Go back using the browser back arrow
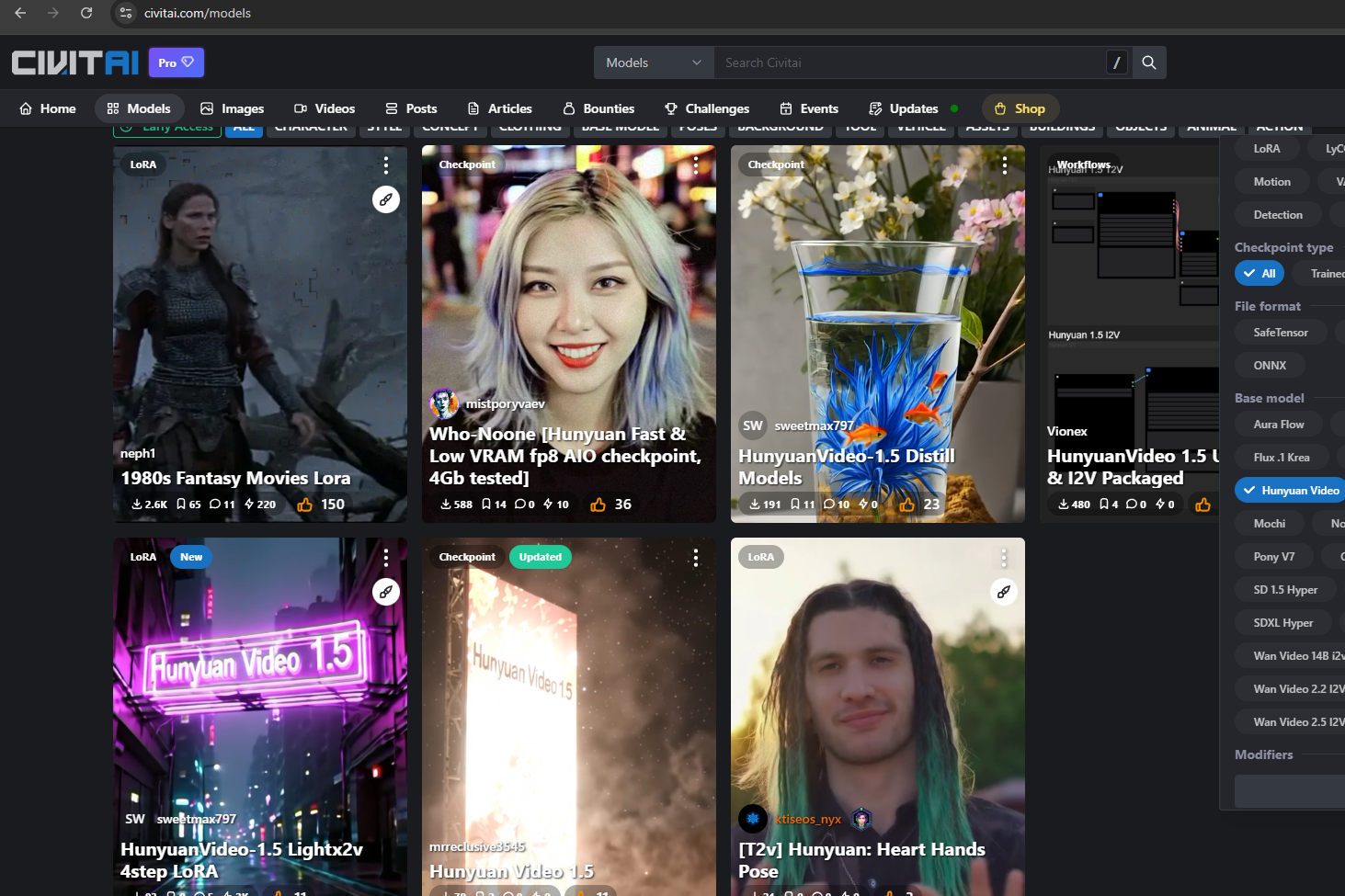1345x896 pixels. click(20, 13)
